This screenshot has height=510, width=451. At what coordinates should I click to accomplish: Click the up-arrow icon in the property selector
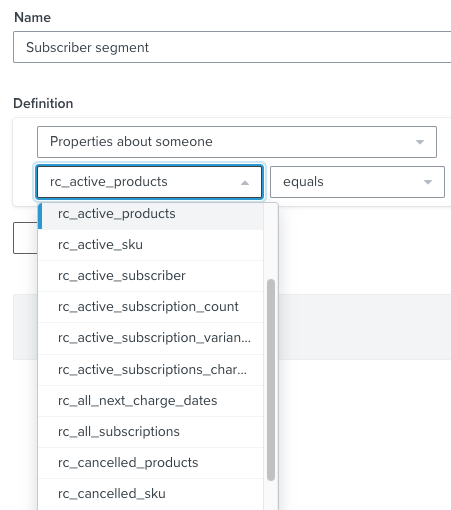[x=245, y=183]
